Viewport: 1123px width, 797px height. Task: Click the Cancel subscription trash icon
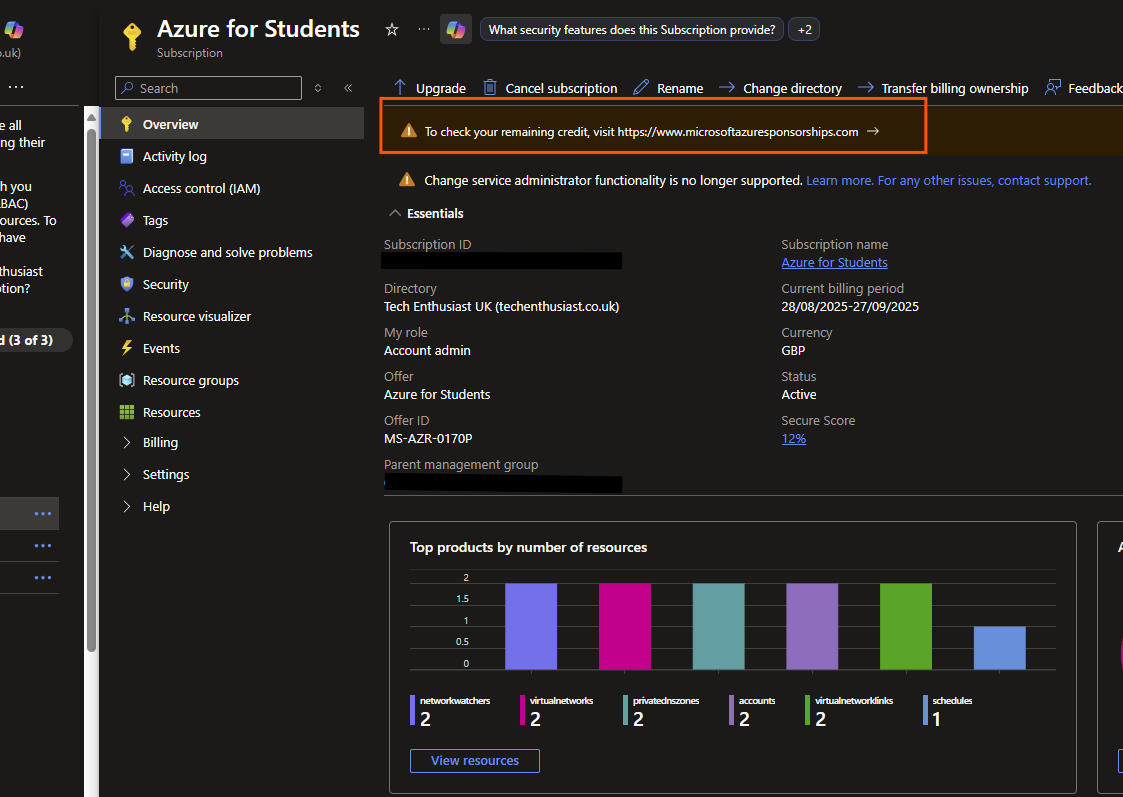490,87
